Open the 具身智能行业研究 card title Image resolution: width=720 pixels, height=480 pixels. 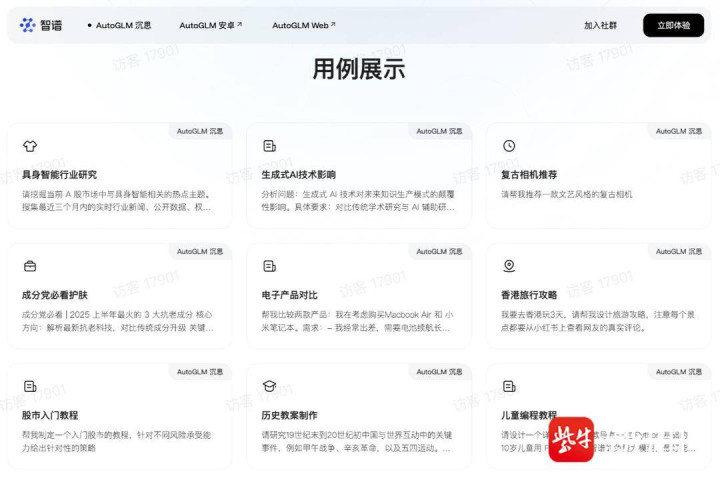[59, 175]
